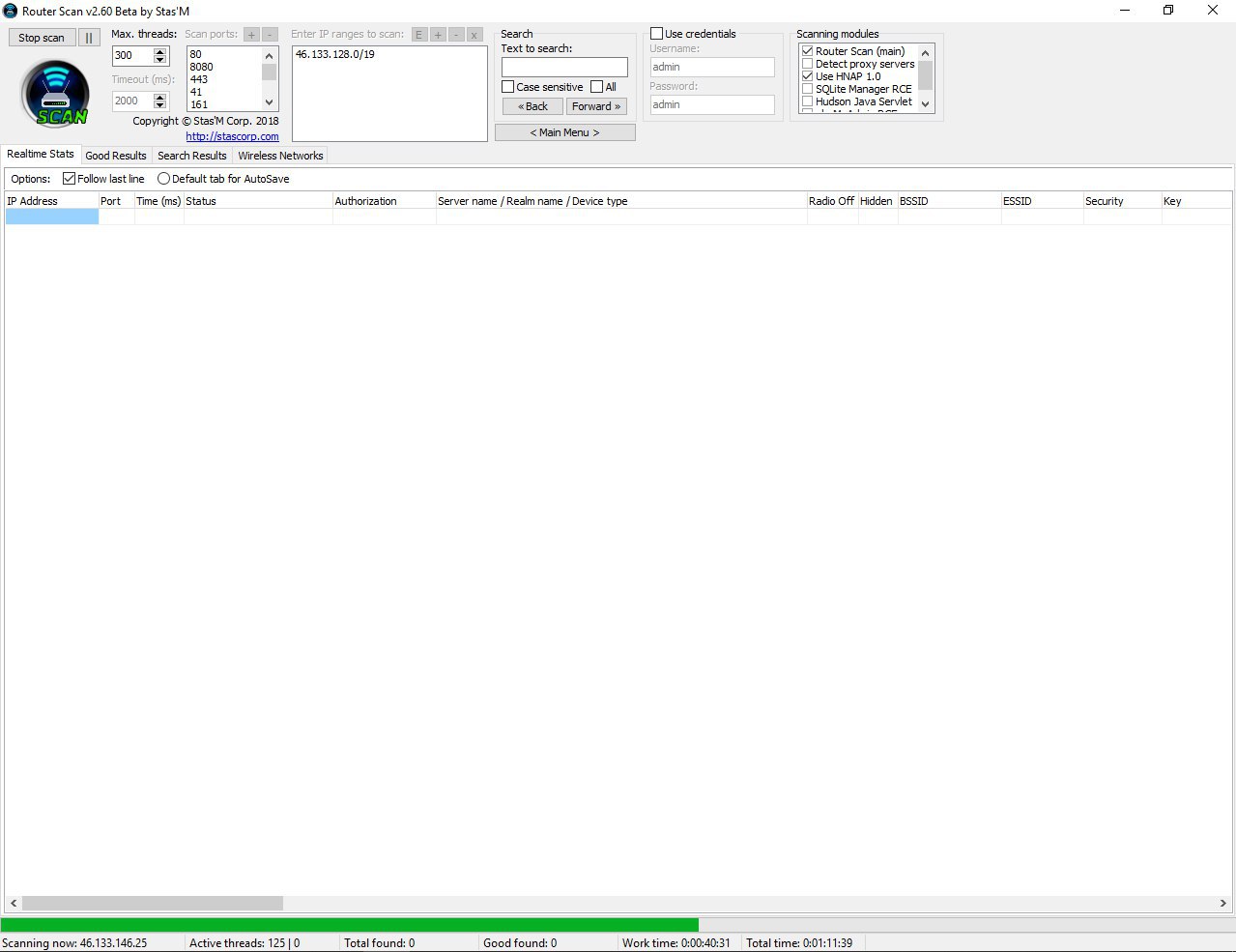Add a scan port with plus button

tap(251, 34)
